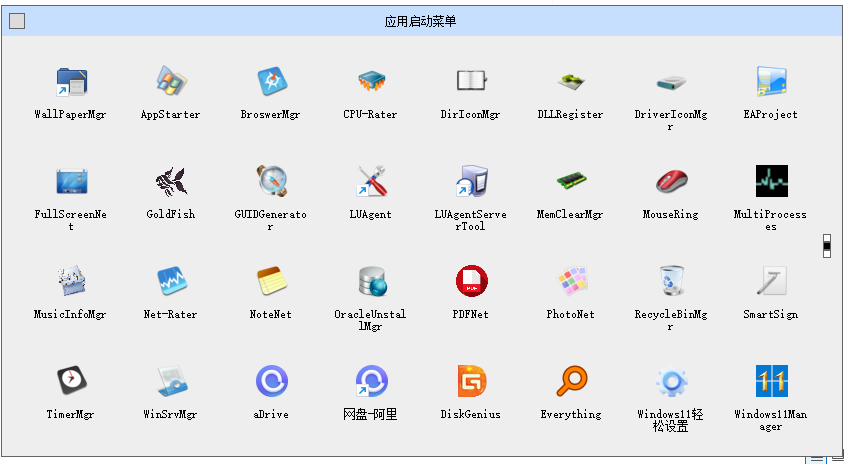Open DriverIconMgr drive icon
Viewport: 845px width, 464px height.
671,82
